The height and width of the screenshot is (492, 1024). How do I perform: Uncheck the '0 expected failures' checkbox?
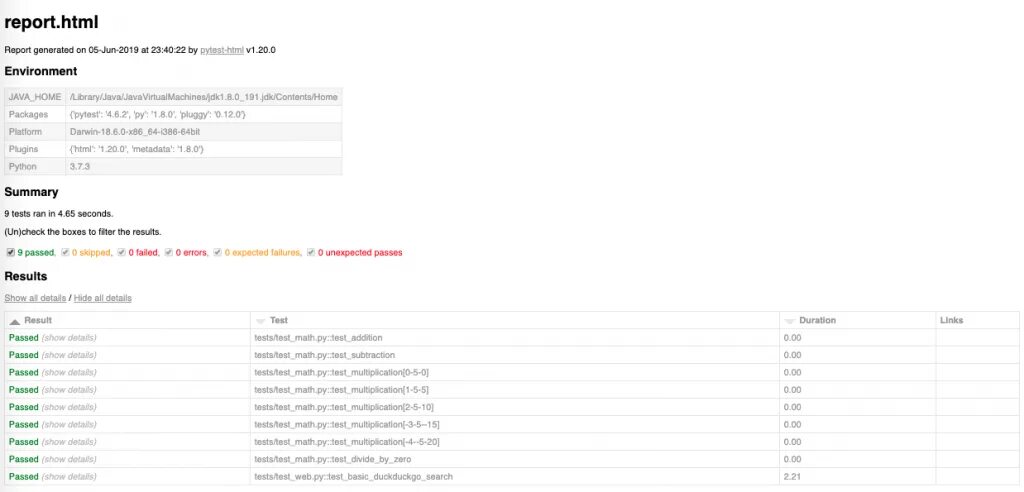(217, 253)
